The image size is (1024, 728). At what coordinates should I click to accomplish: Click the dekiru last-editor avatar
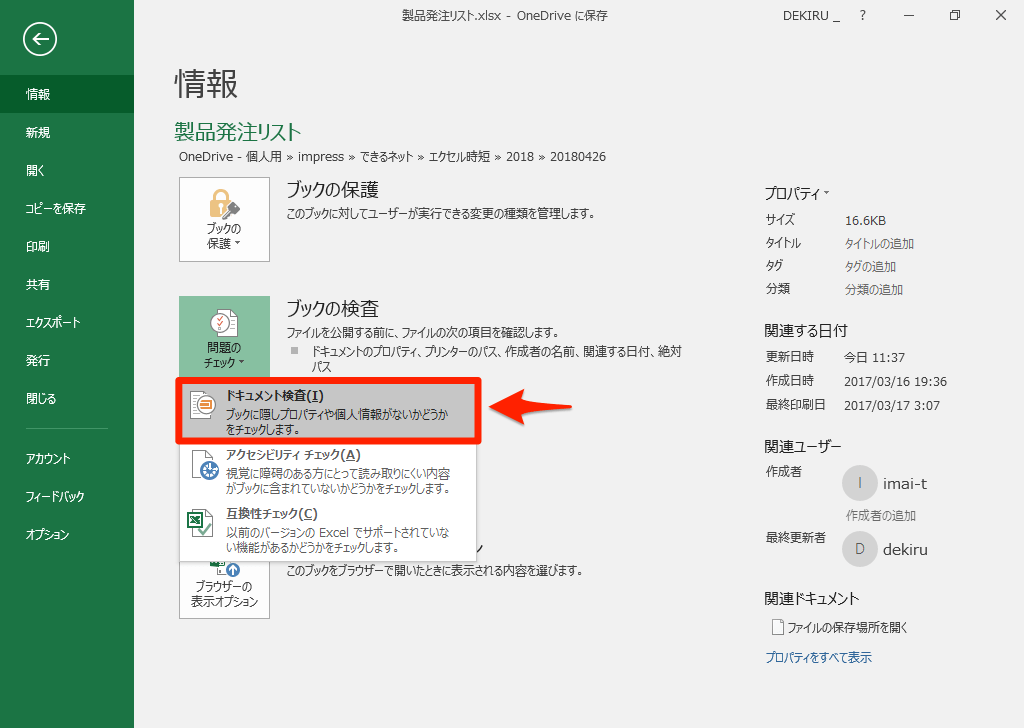click(858, 549)
